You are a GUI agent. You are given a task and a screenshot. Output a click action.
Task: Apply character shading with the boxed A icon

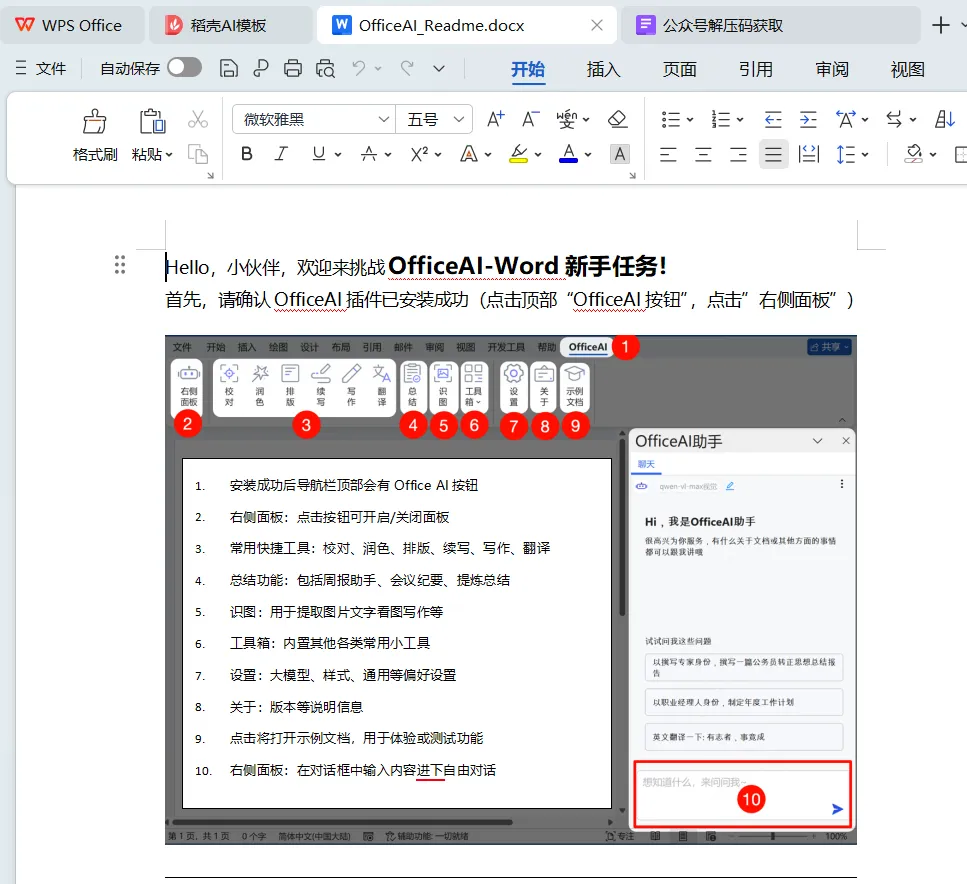point(620,154)
